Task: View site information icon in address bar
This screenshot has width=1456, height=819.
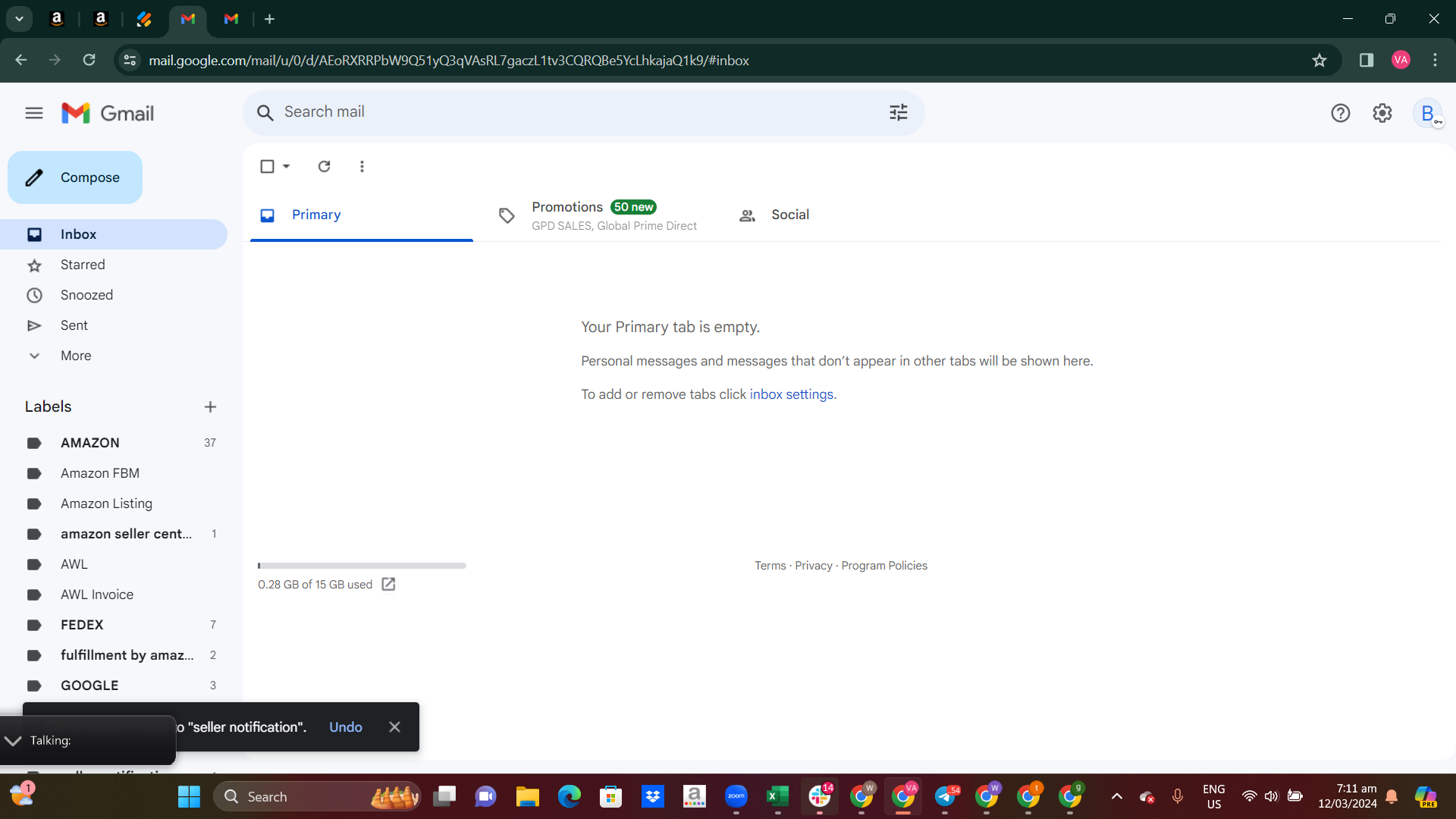Action: (x=130, y=60)
